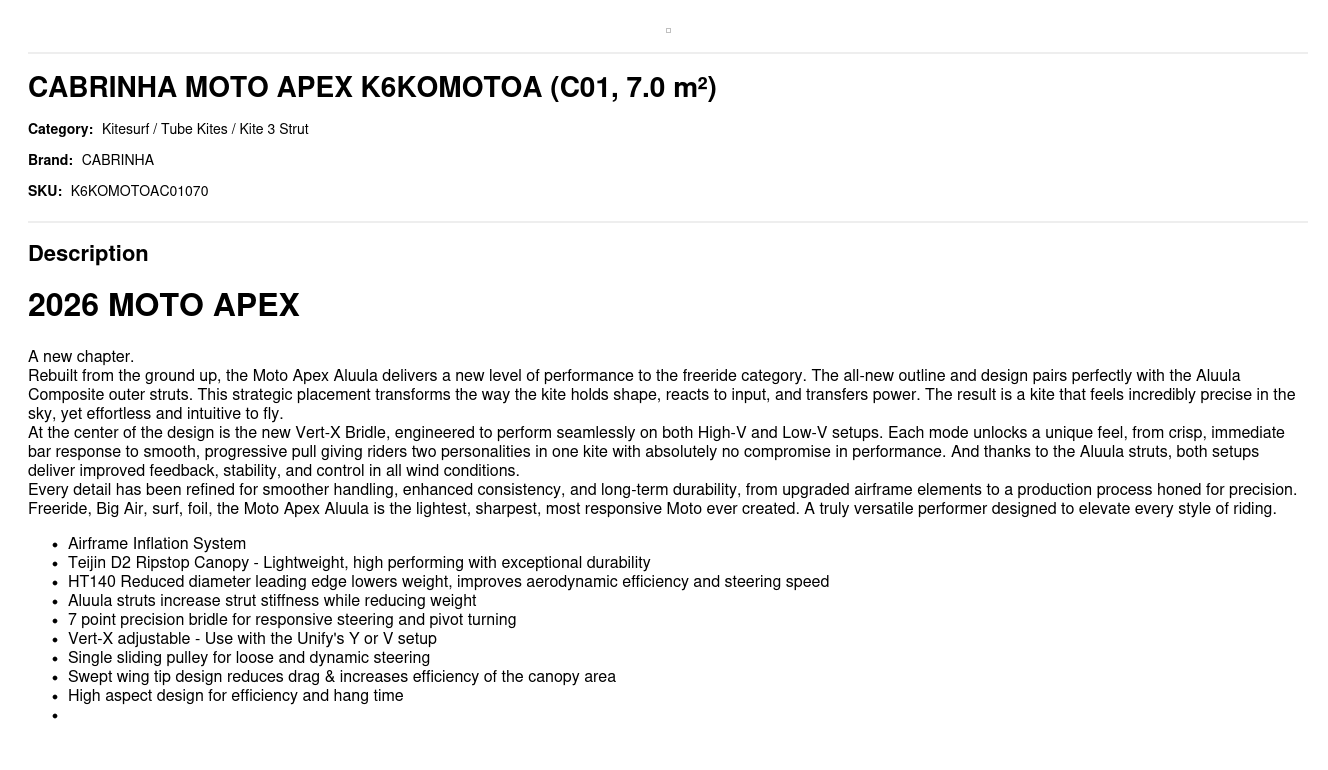
Task: Click the Vert-X adjustable bullet item
Action: 252,639
